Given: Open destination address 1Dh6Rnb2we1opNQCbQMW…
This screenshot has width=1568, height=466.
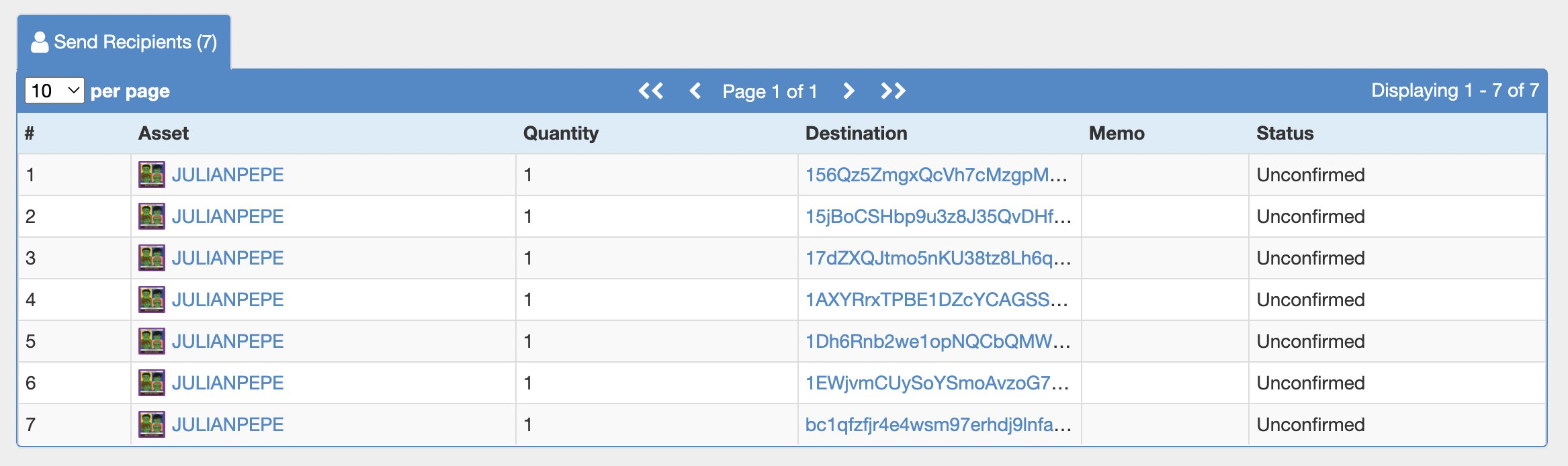Looking at the screenshot, I should tap(938, 341).
